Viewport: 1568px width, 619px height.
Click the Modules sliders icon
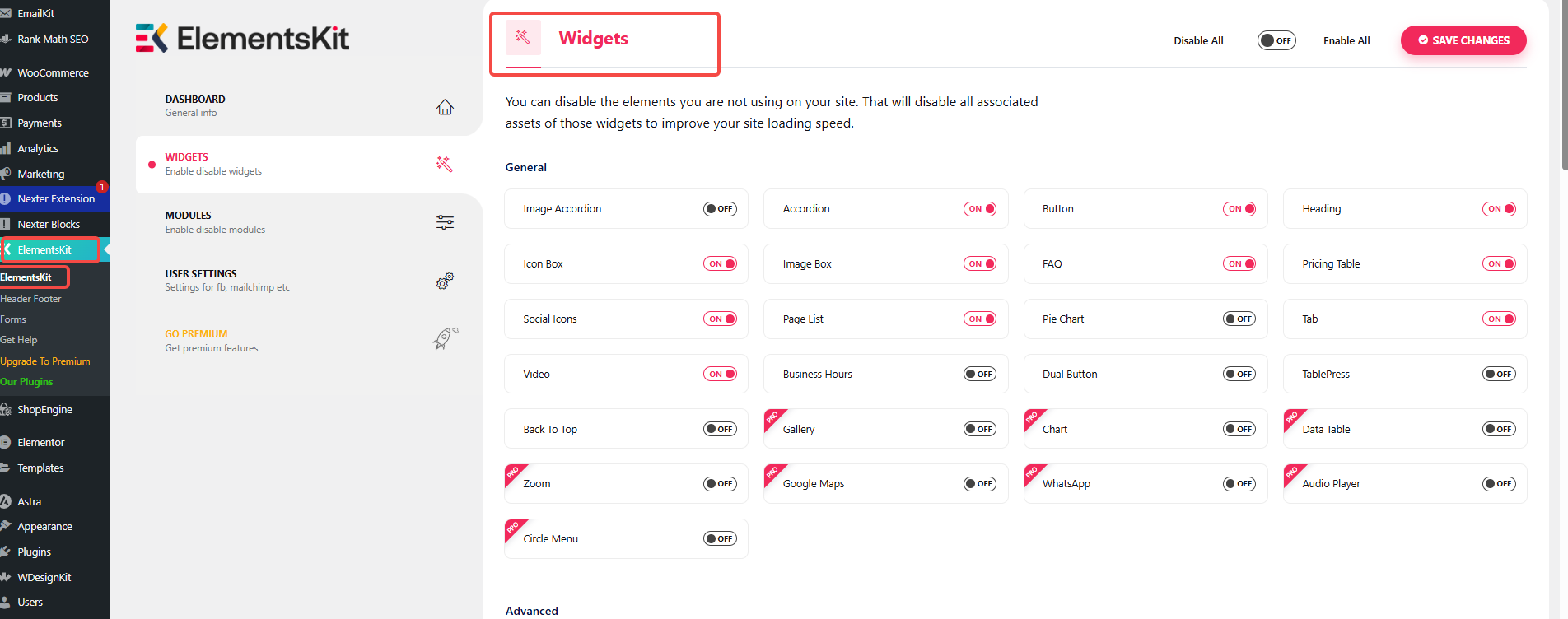[x=445, y=222]
